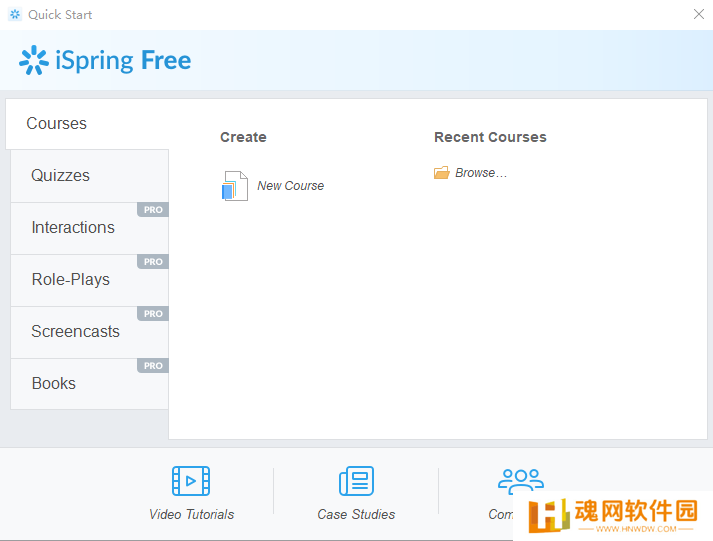The height and width of the screenshot is (541, 713).
Task: Click PRO badge on Role-Plays
Action: [153, 261]
